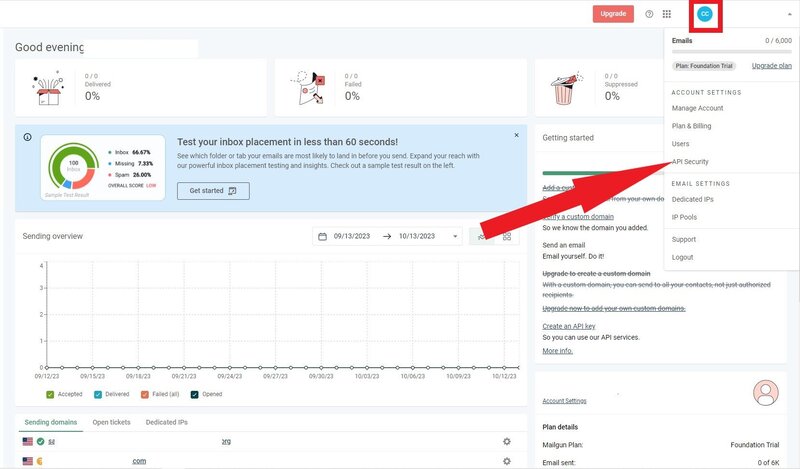Image resolution: width=800 pixels, height=469 pixels.
Task: Open settings gear for the .com domain
Action: point(507,461)
